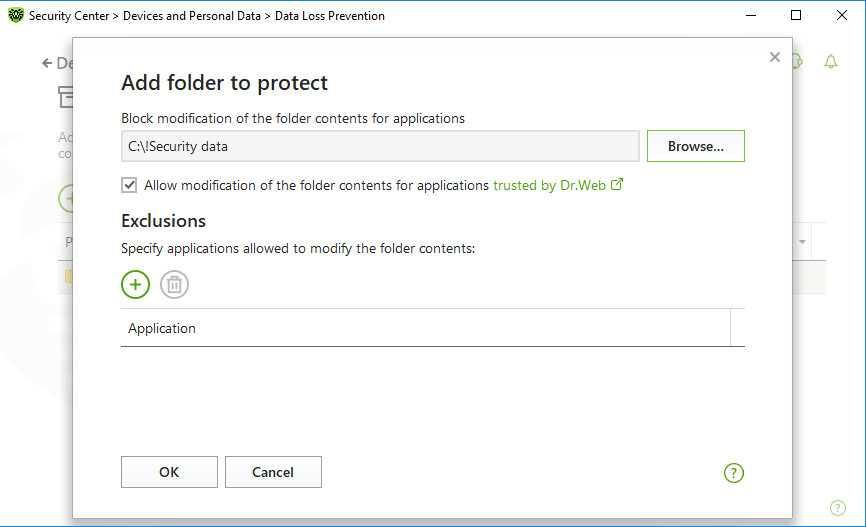
Task: Toggle Allow modification for trusted applications checkbox
Action: point(129,185)
